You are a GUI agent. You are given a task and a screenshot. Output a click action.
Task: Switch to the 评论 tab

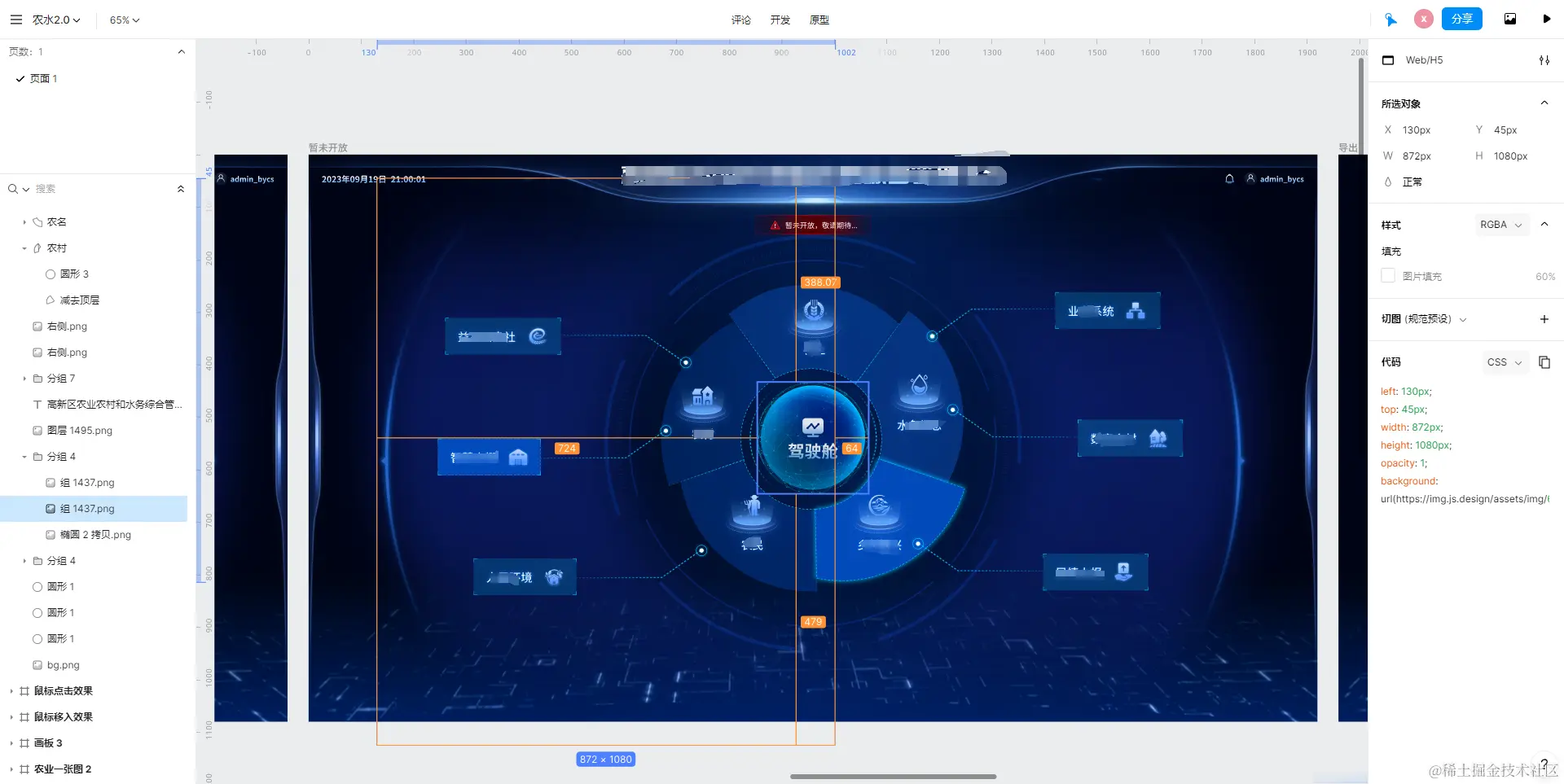pos(740,20)
